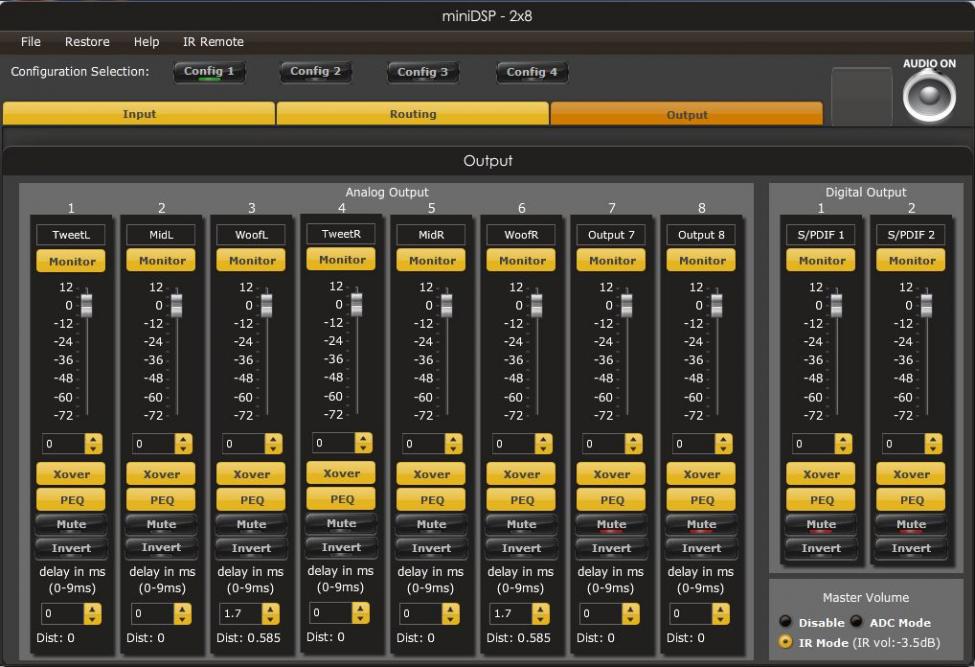Screen dimensions: 975x667
Task: Click Monitor on the TweetL channel
Action: 72,261
